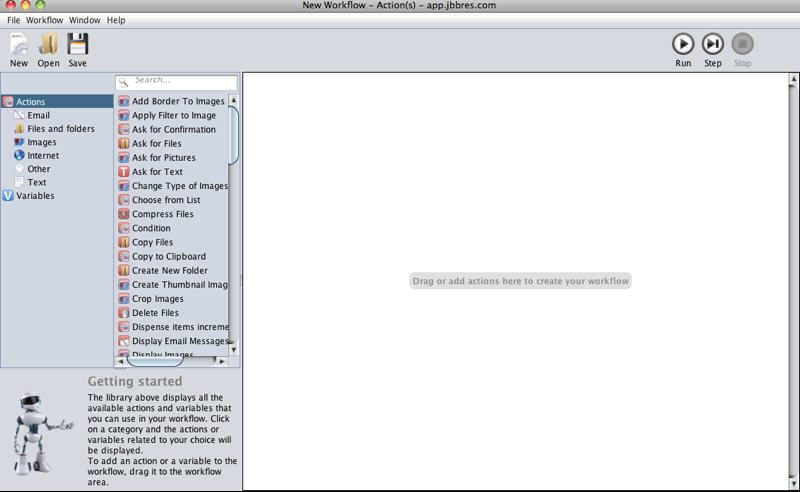Click the Search field in the library
The height and width of the screenshot is (492, 800).
tap(177, 82)
